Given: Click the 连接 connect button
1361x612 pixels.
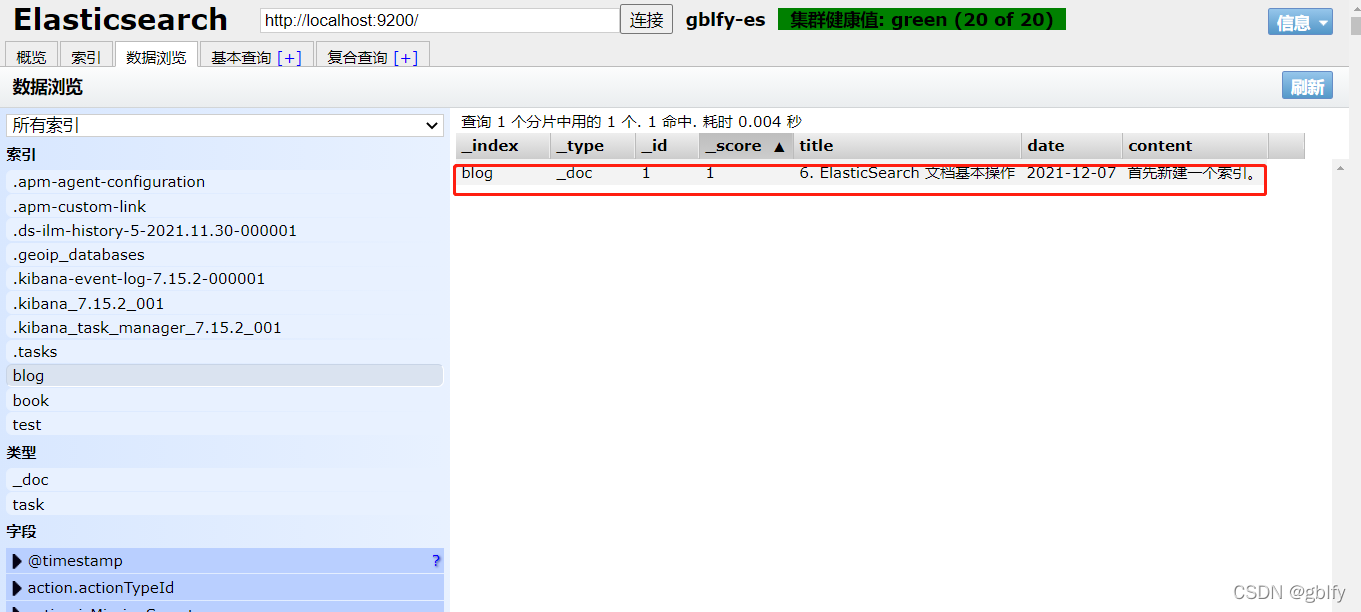Looking at the screenshot, I should pyautogui.click(x=646, y=20).
